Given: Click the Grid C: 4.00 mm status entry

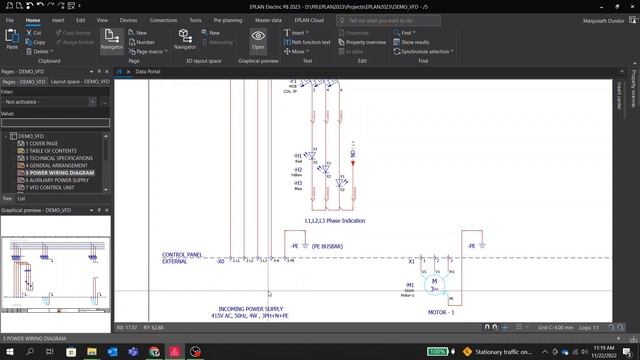Looking at the screenshot, I should [x=555, y=327].
